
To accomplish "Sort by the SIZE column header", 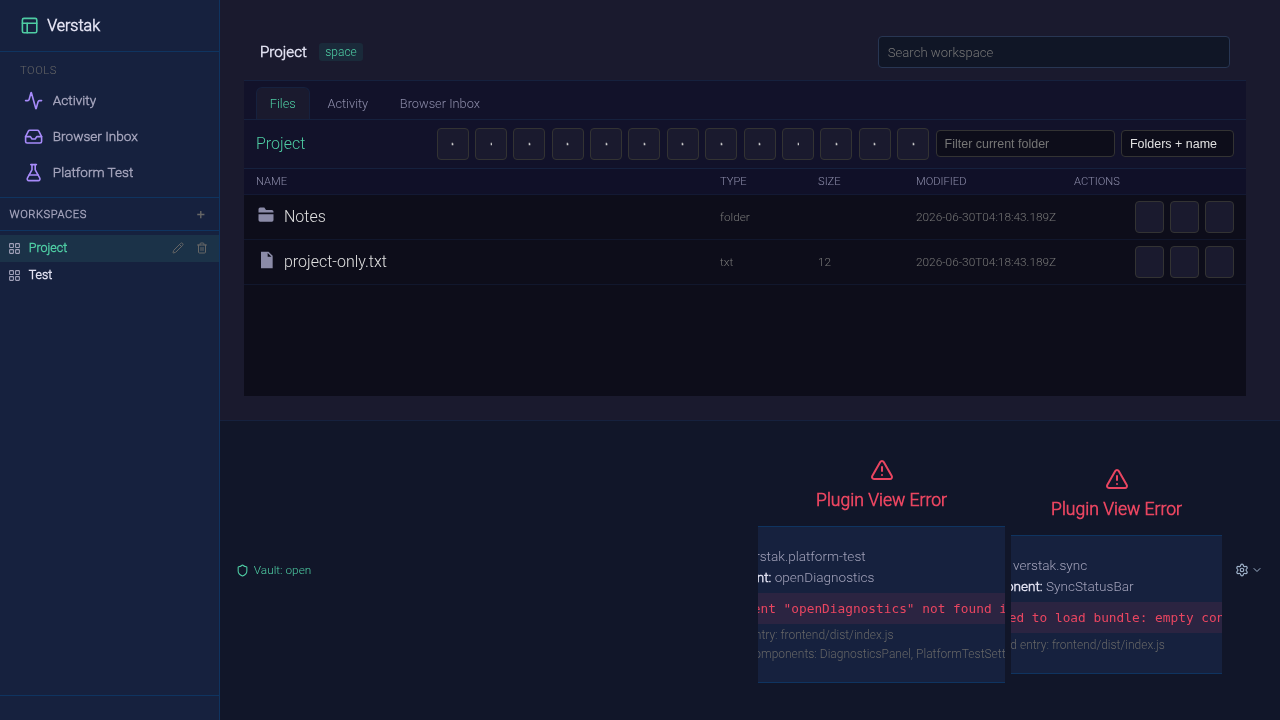I will click(829, 182).
